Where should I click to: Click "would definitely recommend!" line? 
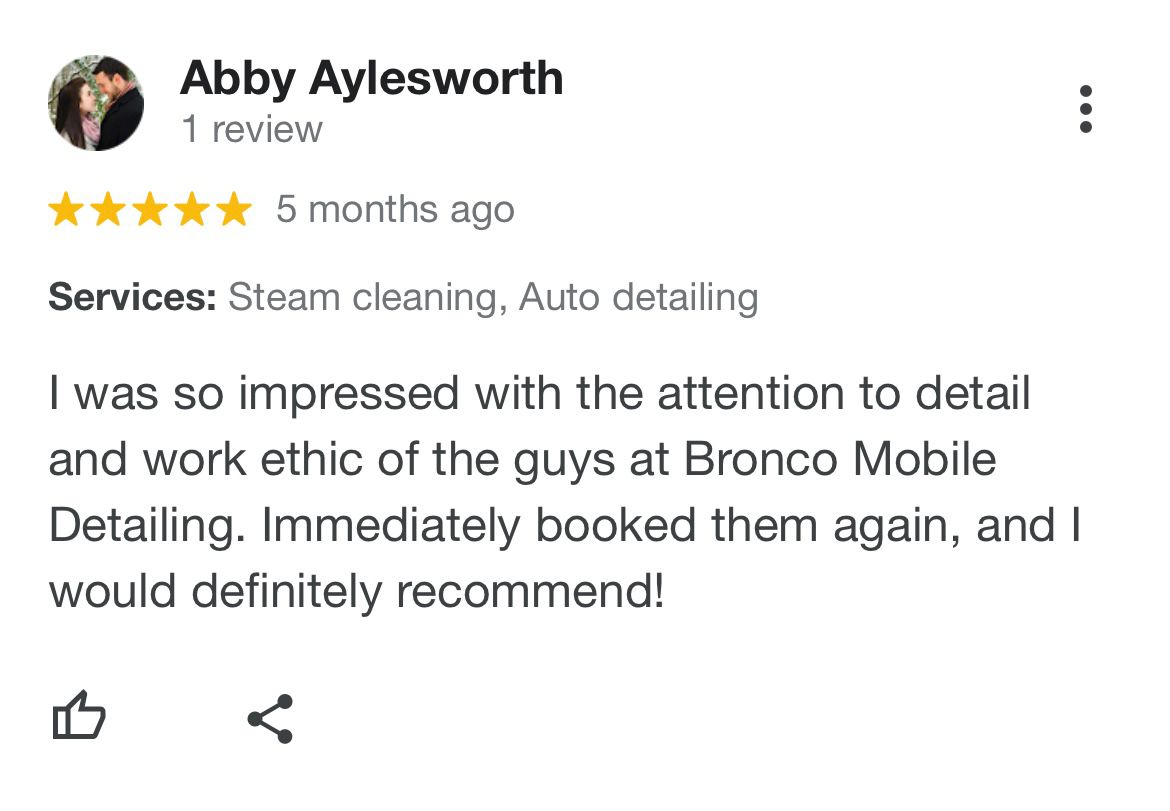coord(356,592)
